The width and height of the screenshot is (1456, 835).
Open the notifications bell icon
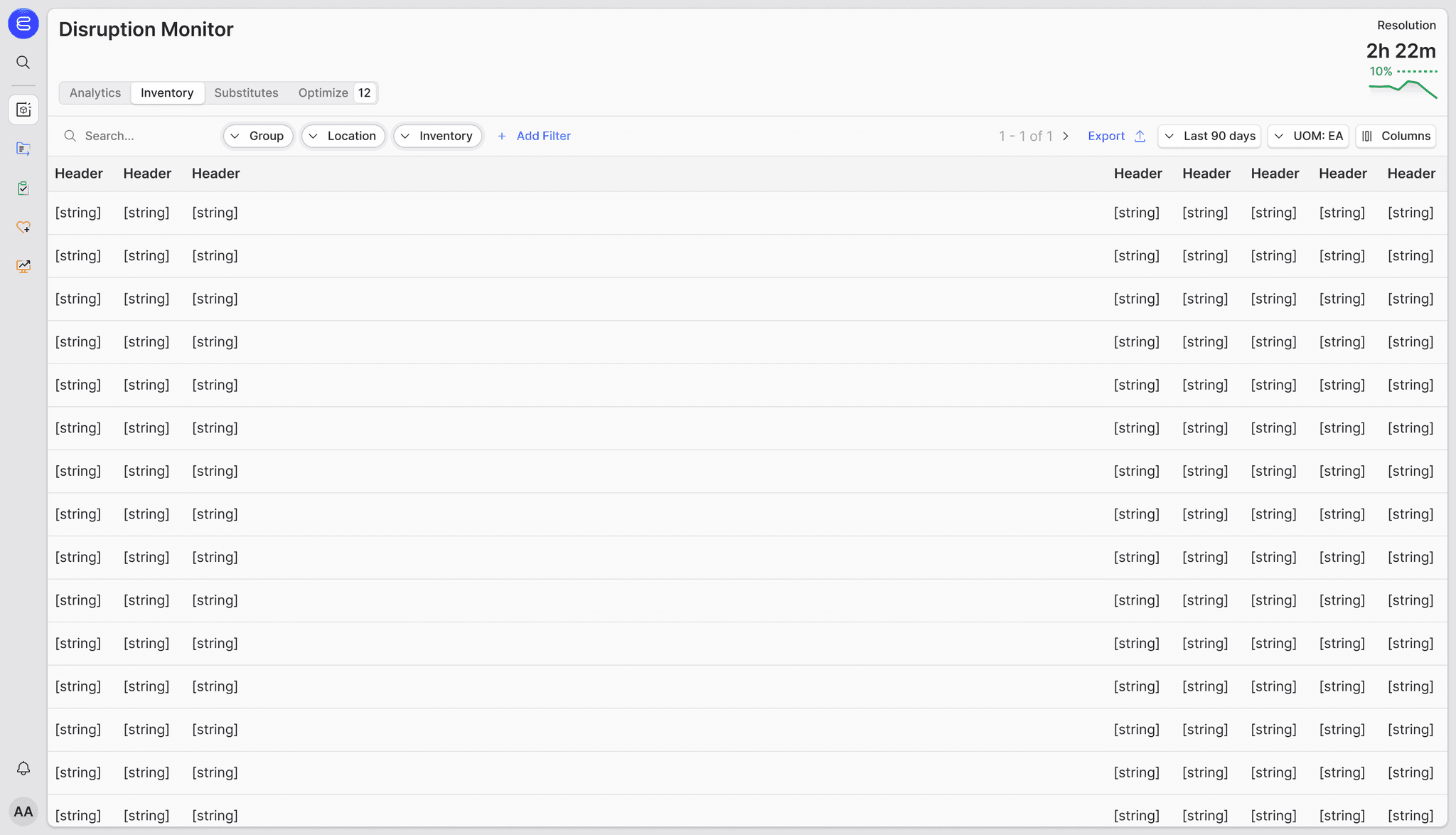(x=23, y=769)
